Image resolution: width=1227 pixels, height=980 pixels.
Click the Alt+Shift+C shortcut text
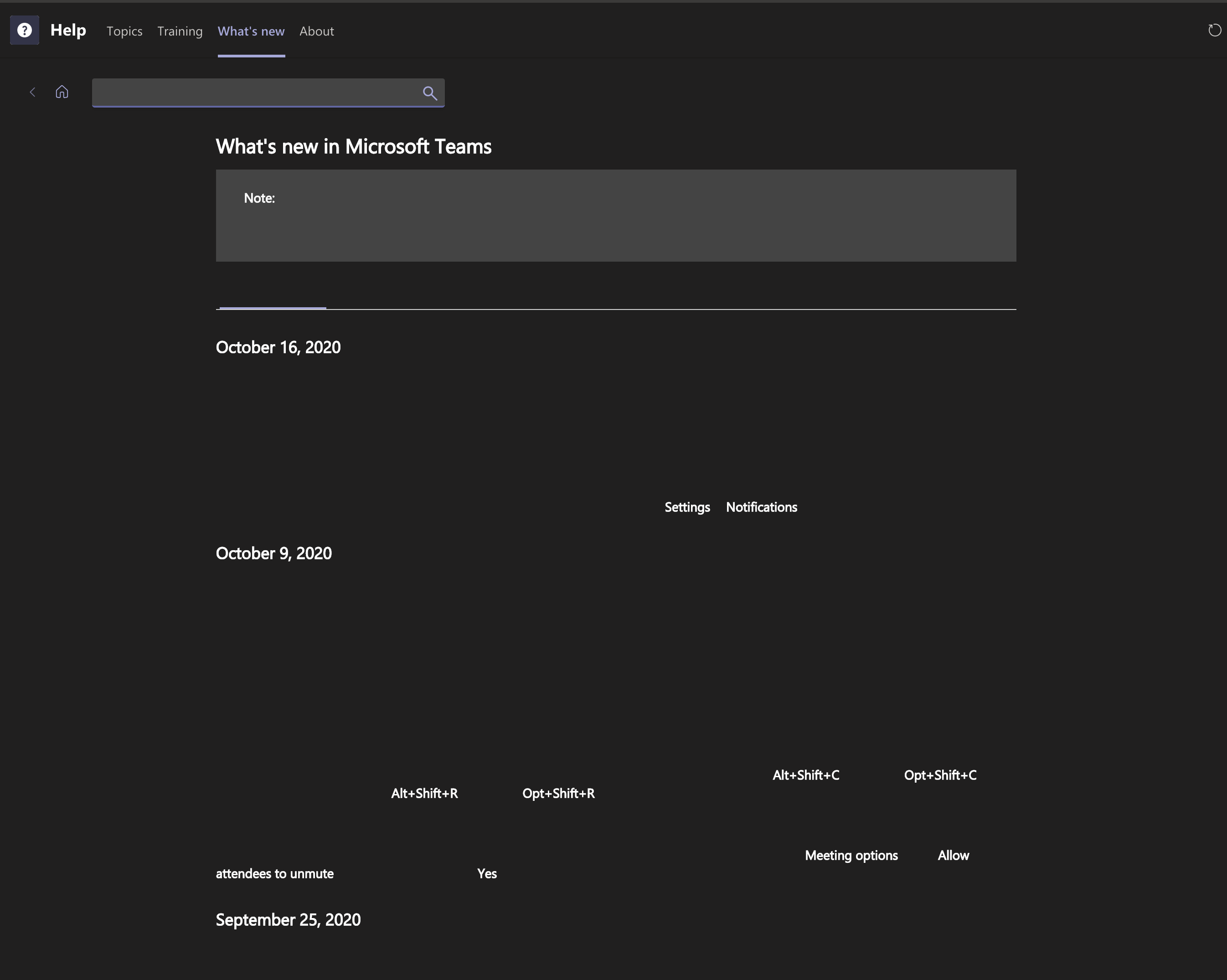coord(806,775)
